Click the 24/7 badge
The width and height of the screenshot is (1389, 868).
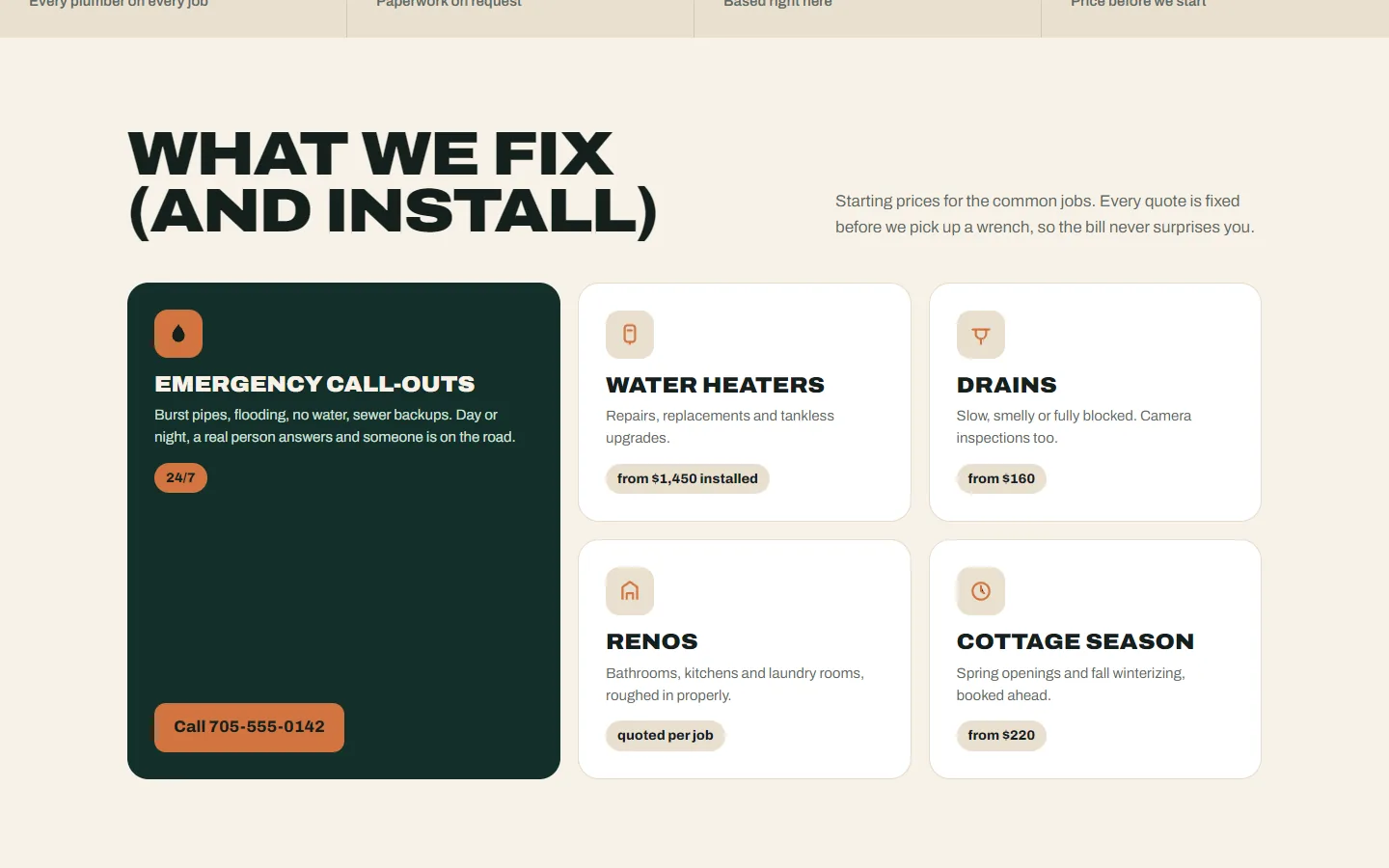tap(180, 477)
